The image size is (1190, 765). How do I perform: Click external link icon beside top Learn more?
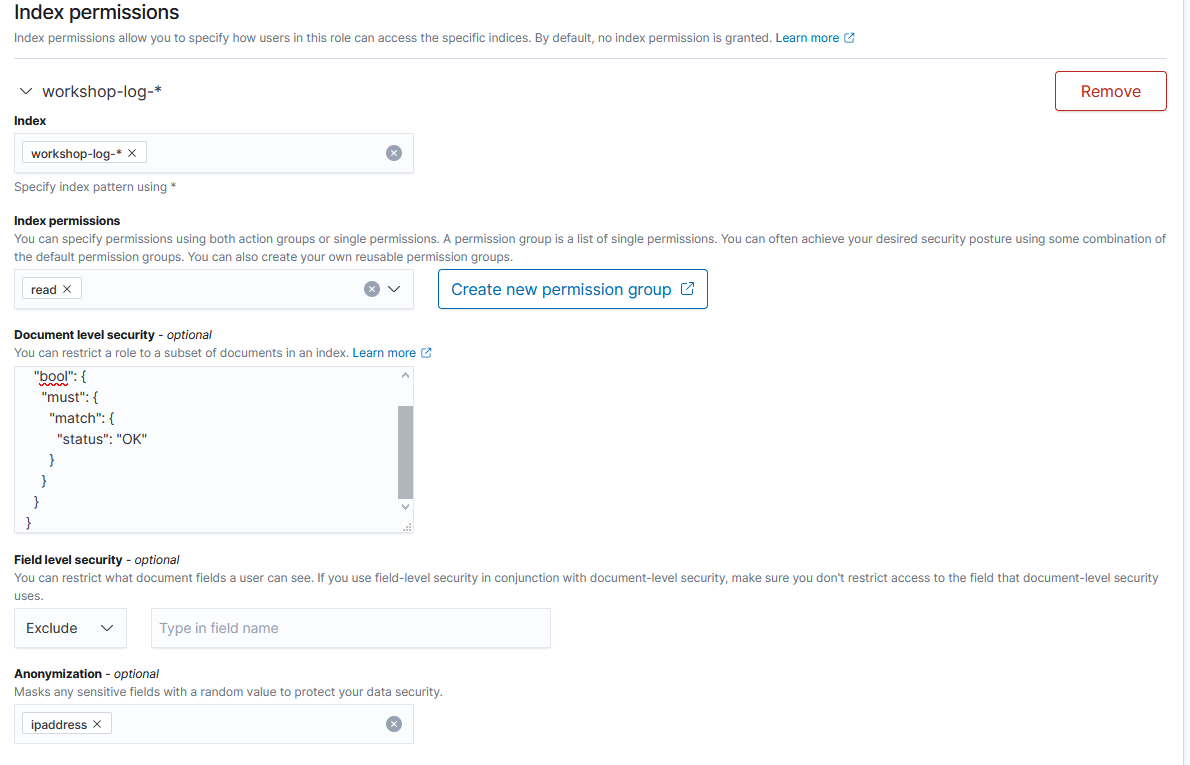click(x=849, y=38)
